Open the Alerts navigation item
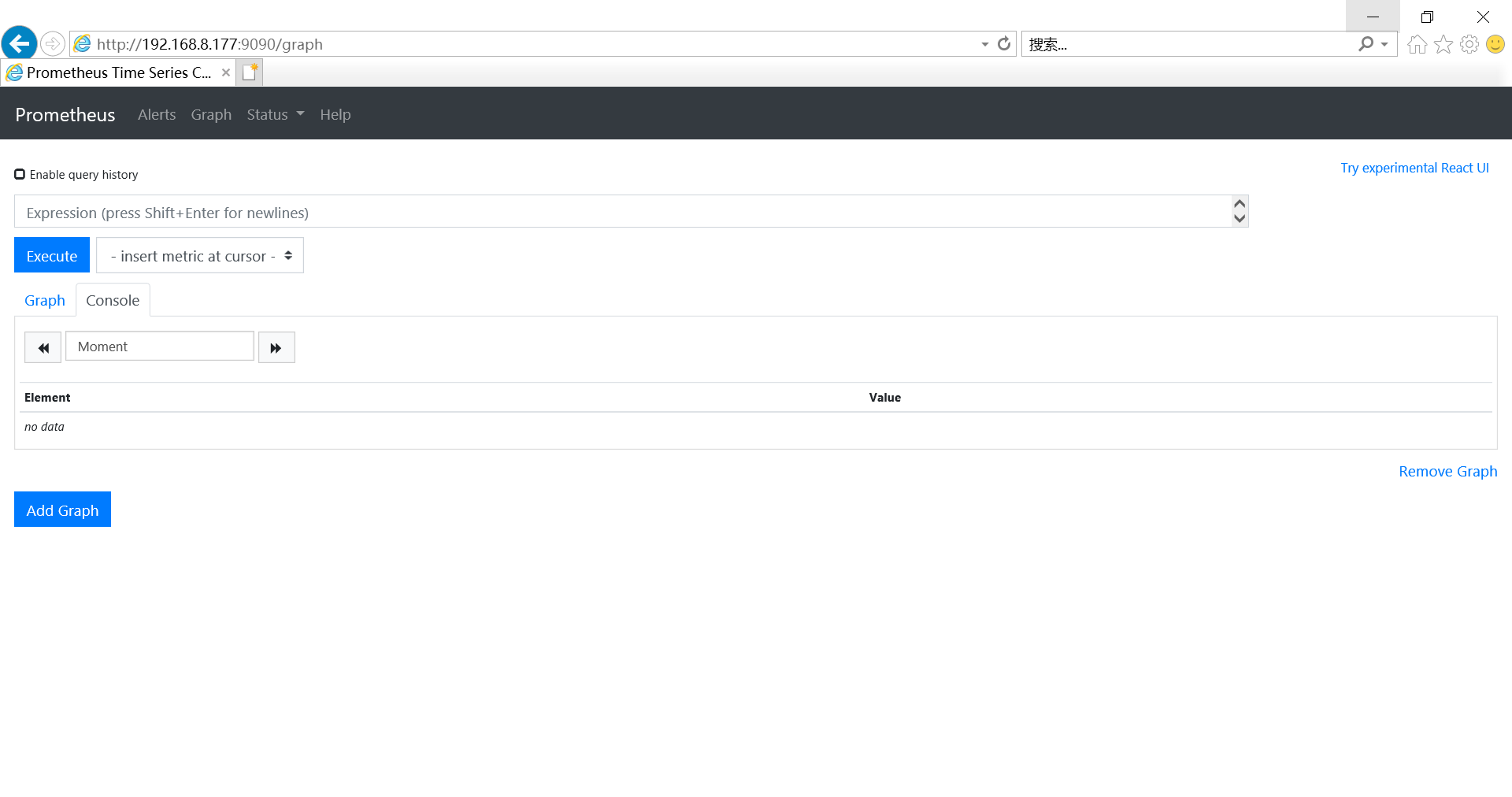 pyautogui.click(x=157, y=114)
